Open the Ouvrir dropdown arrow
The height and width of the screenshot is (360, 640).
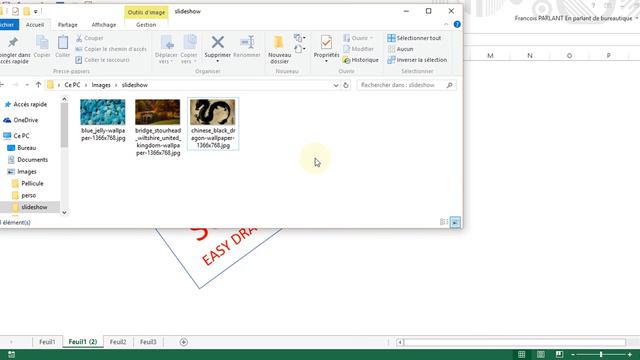coord(371,38)
